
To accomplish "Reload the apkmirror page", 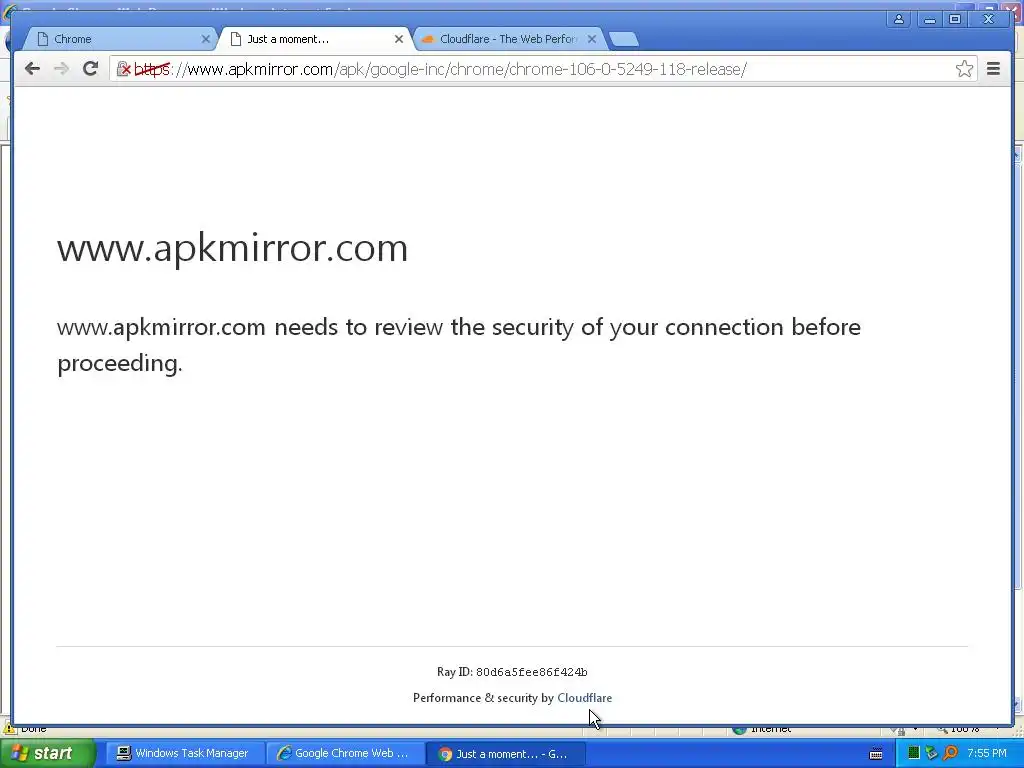I will (91, 69).
